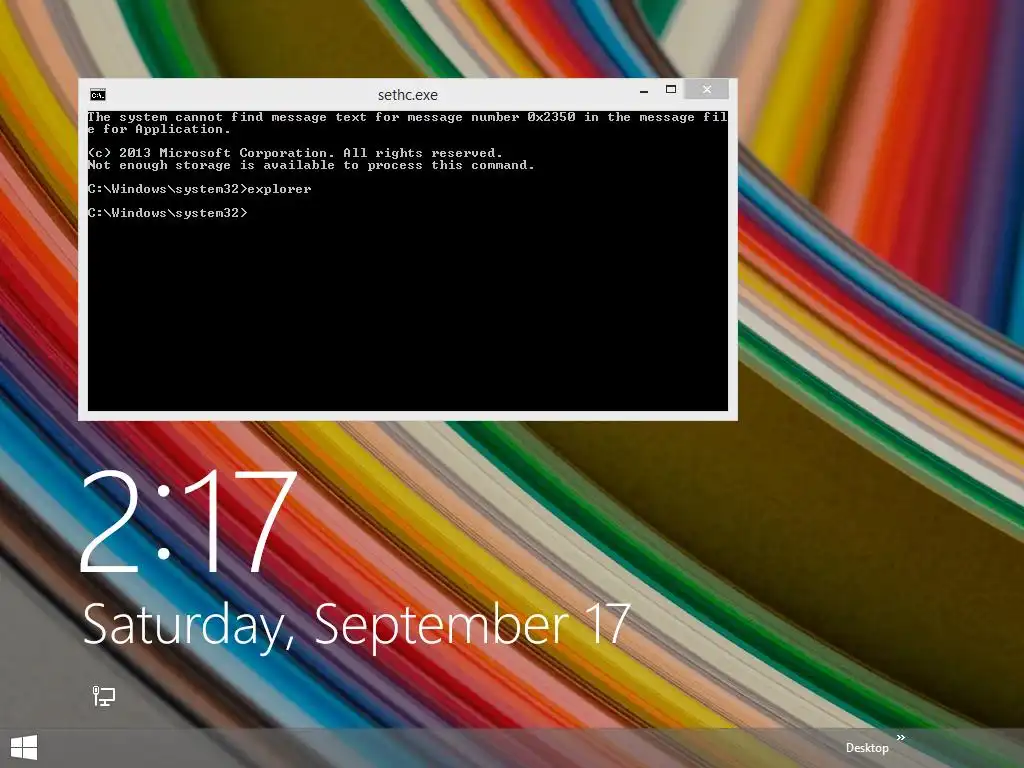This screenshot has width=1024, height=768.
Task: Expand the Desktop toolbar chevron
Action: (901, 737)
